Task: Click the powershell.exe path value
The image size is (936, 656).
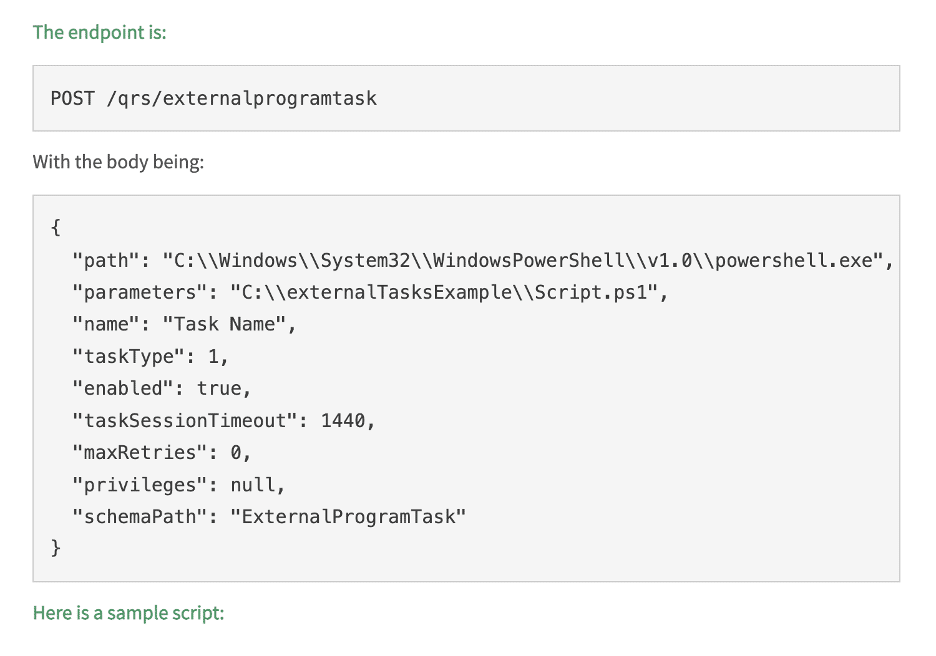Action: point(523,260)
